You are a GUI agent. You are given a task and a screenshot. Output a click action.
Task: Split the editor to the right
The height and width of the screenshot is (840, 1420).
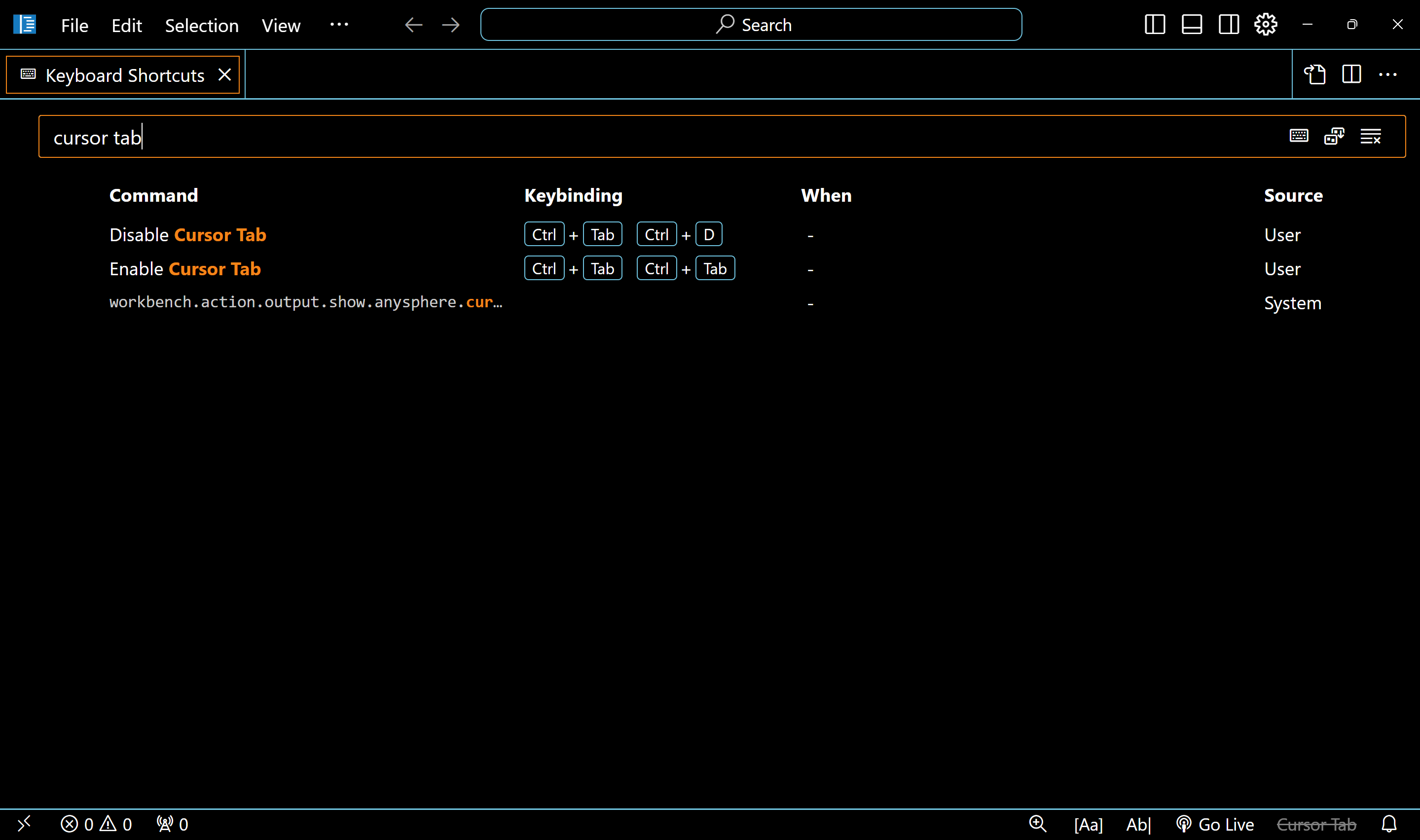[x=1351, y=74]
